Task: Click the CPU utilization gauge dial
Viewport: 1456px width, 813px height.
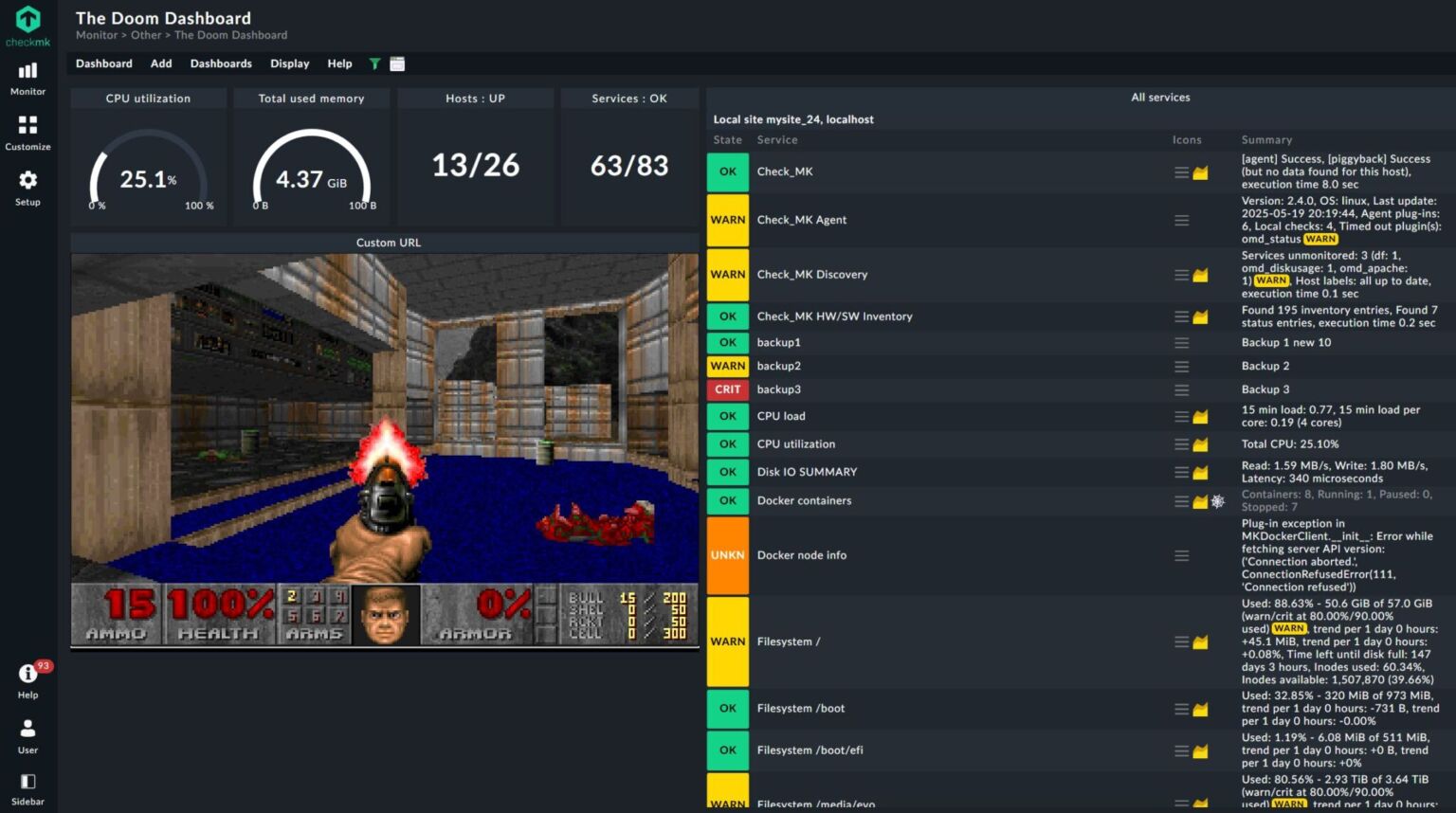Action: tap(149, 175)
